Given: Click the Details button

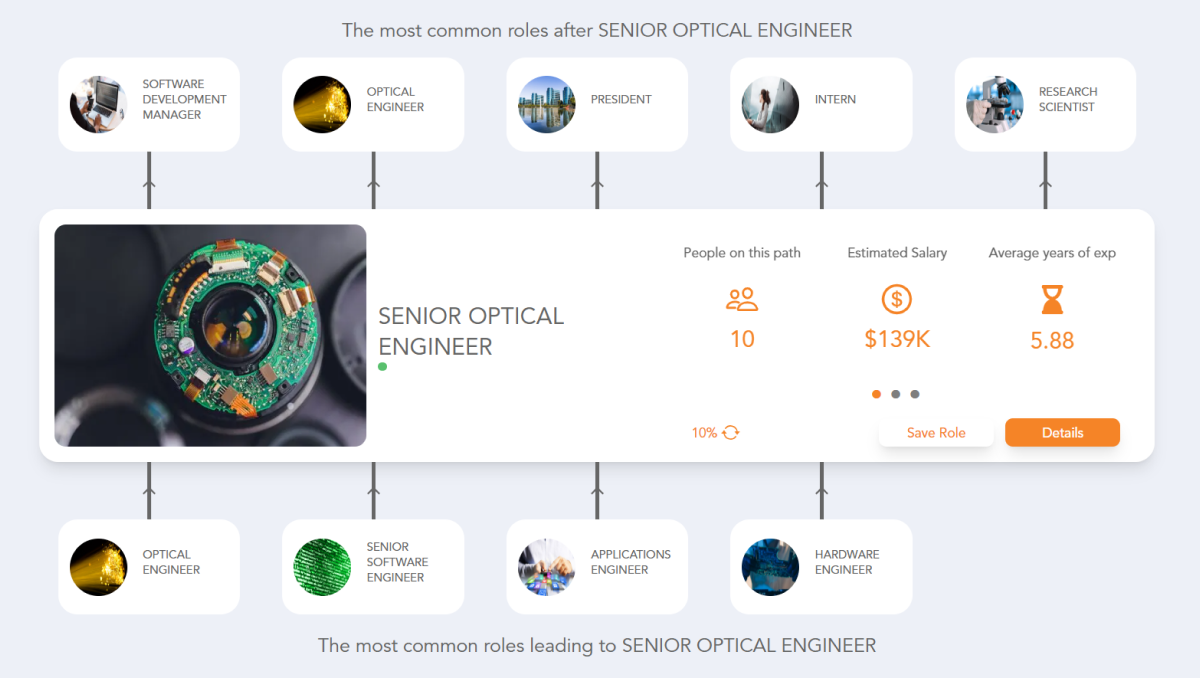Looking at the screenshot, I should 1062,432.
